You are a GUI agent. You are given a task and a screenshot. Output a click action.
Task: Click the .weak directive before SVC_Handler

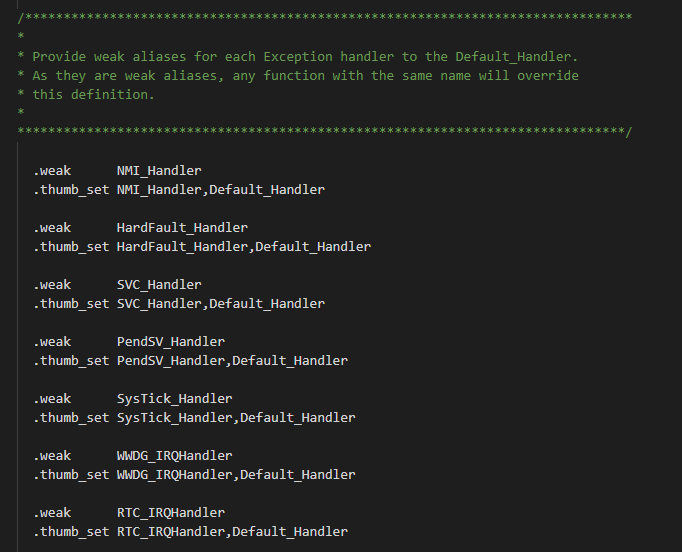pyautogui.click(x=52, y=285)
